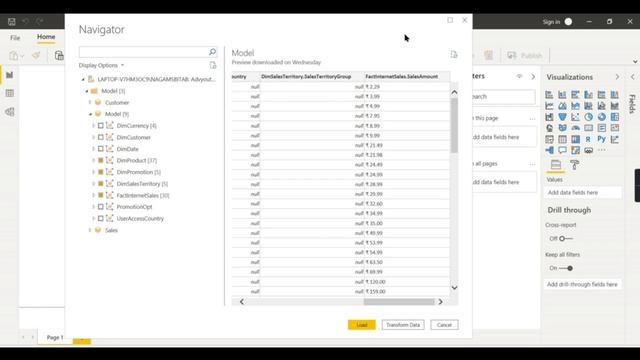Collapse the Model [9] node

90,114
